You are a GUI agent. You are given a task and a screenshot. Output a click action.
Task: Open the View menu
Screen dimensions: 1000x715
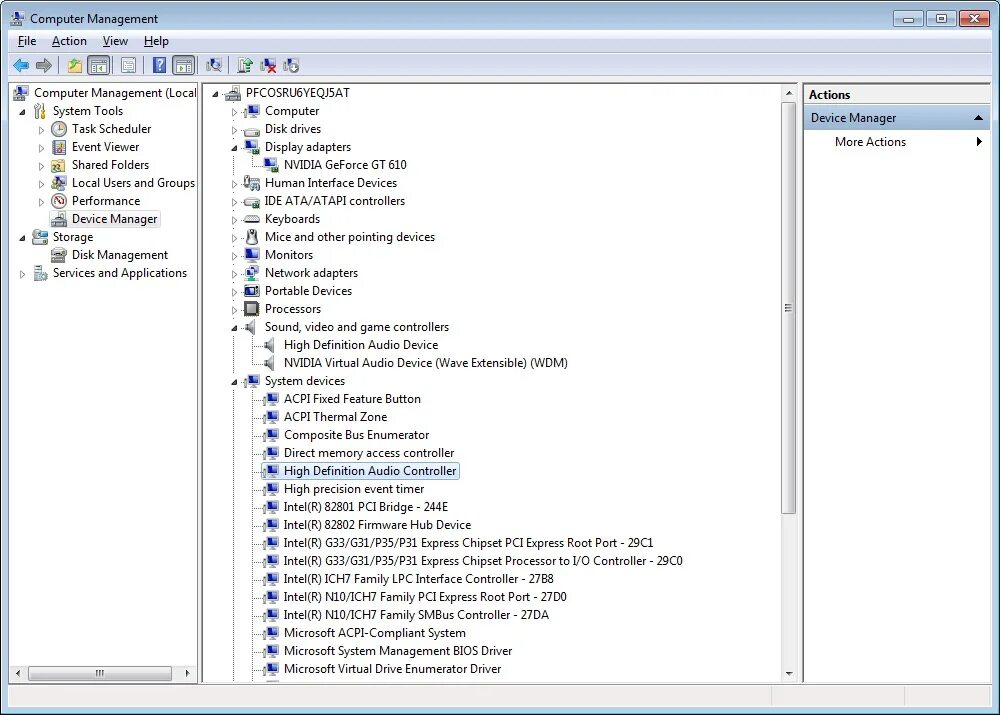pyautogui.click(x=115, y=41)
